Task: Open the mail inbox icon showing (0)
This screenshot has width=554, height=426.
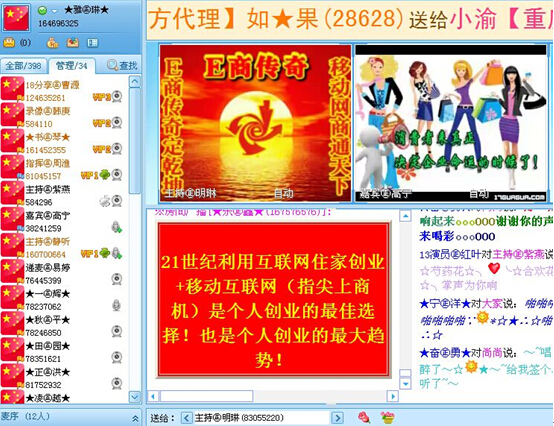Action: pyautogui.click(x=9, y=43)
